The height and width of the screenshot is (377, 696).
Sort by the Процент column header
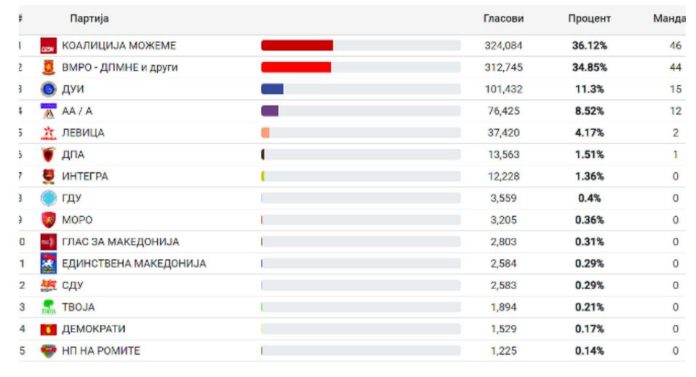click(589, 19)
